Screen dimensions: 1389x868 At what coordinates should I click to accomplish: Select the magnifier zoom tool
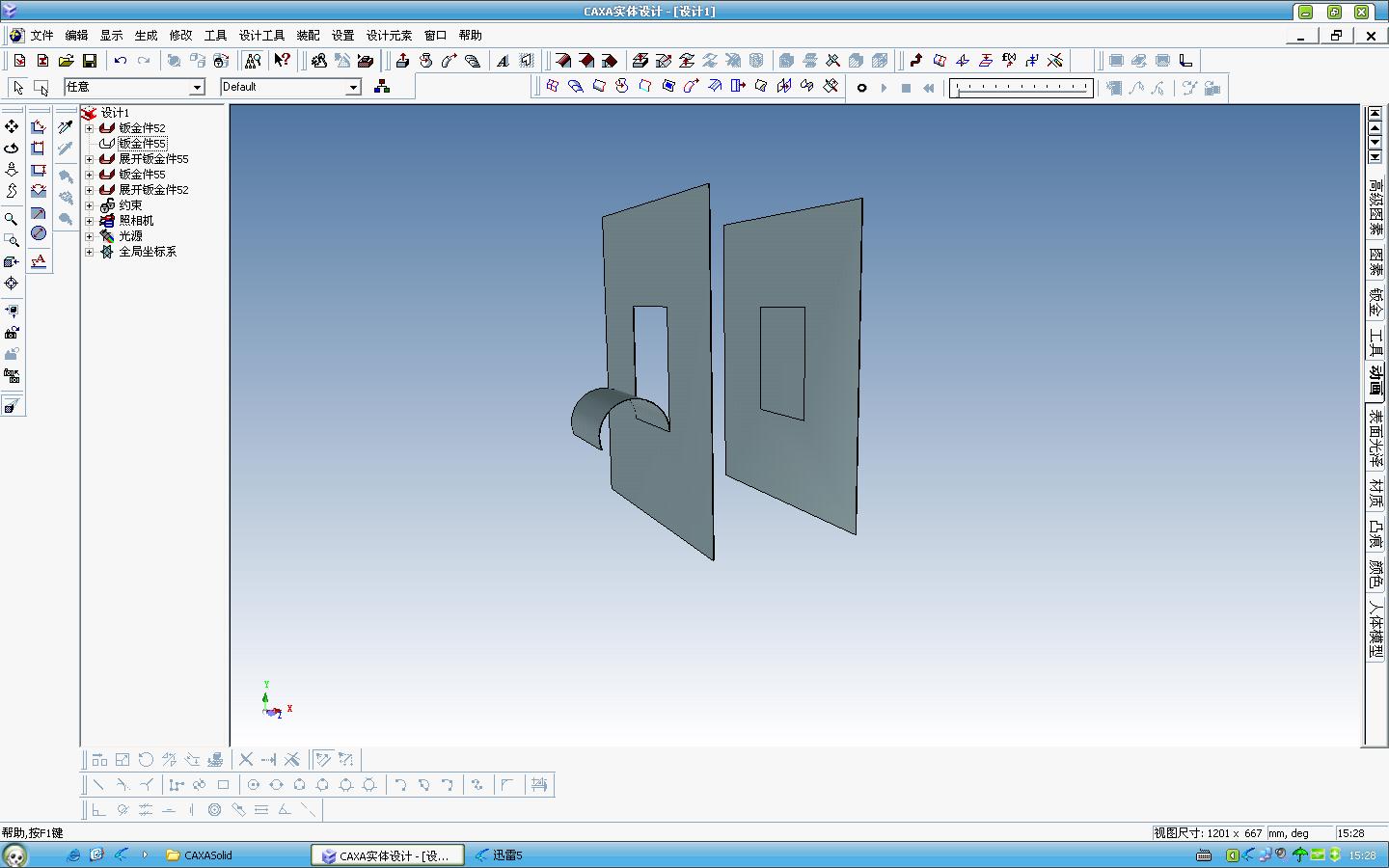point(12,219)
